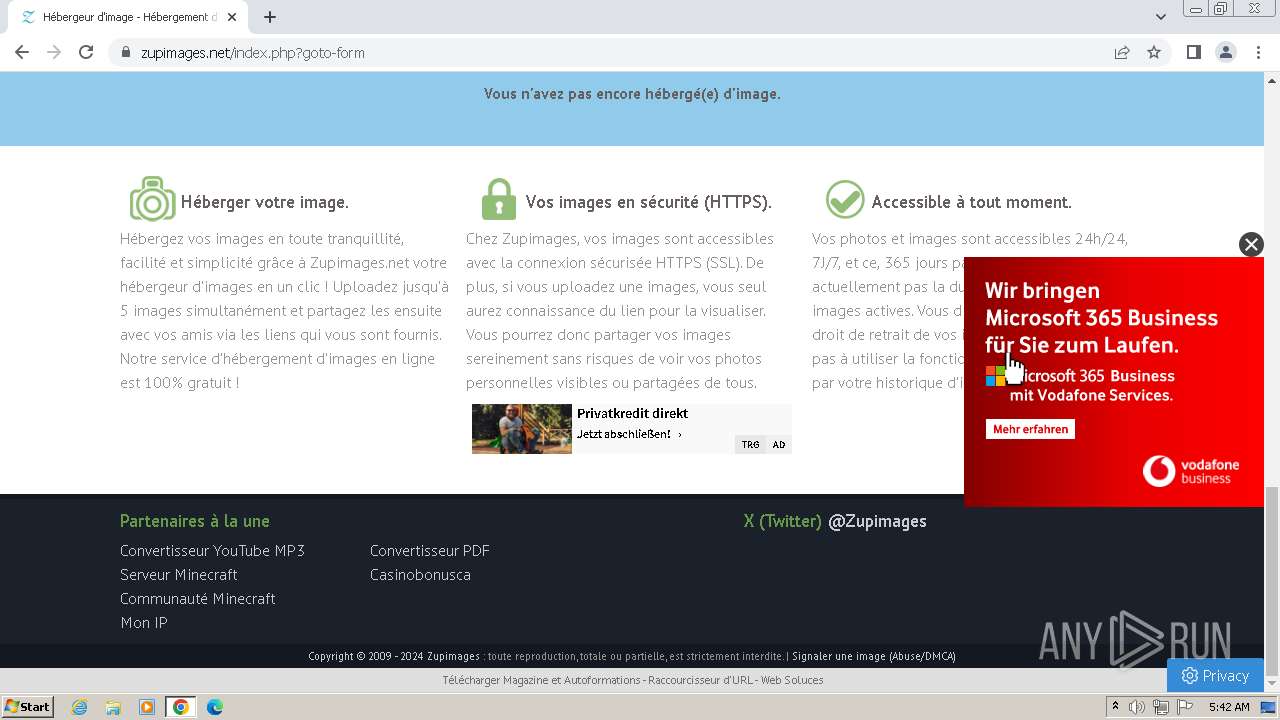Close the Vodafone ad popup
This screenshot has height=720, width=1280.
1251,244
